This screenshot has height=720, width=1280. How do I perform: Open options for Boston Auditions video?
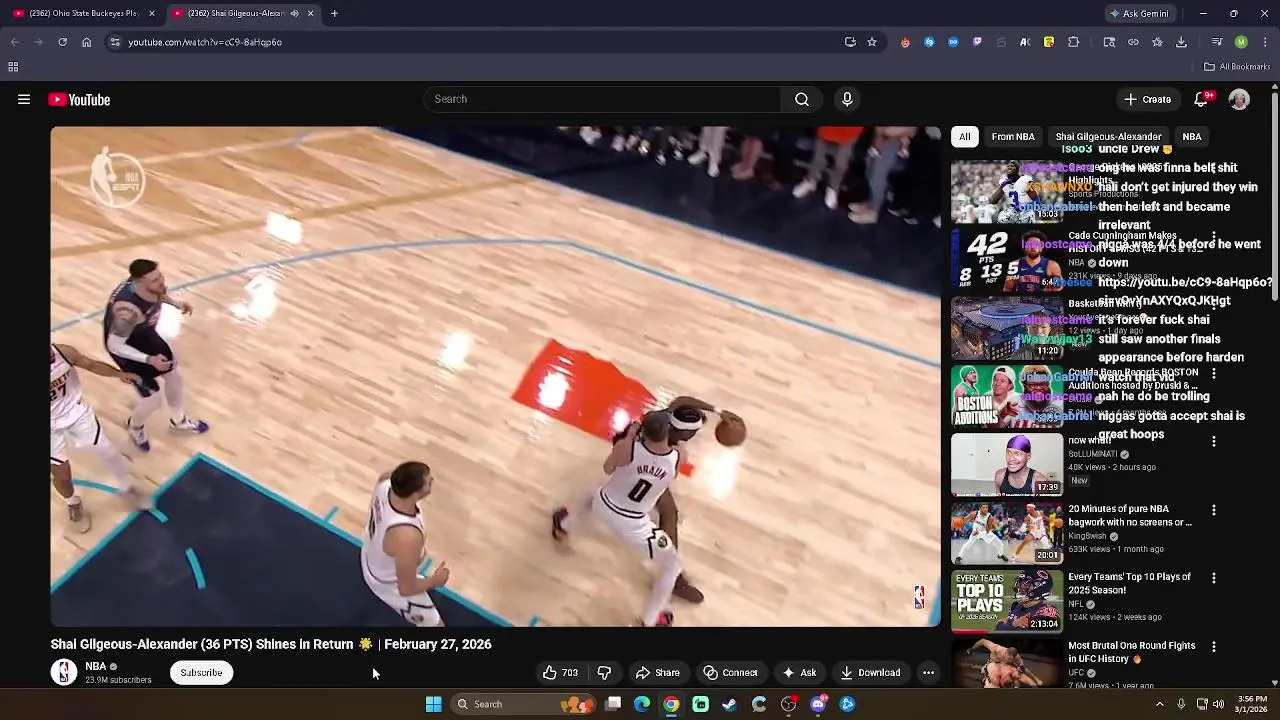pos(1214,373)
